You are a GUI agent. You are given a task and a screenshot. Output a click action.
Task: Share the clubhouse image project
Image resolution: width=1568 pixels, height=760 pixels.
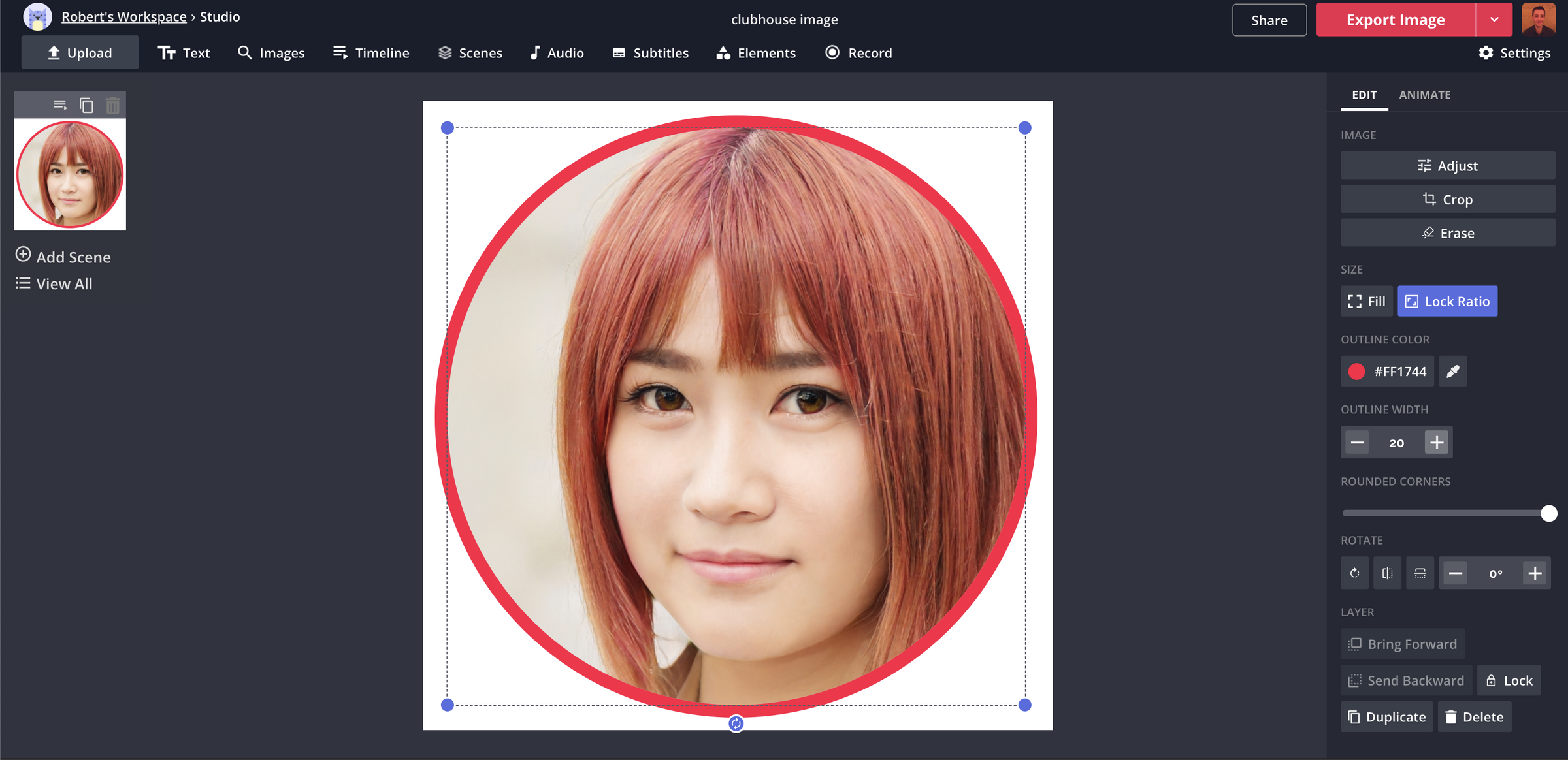point(1268,19)
